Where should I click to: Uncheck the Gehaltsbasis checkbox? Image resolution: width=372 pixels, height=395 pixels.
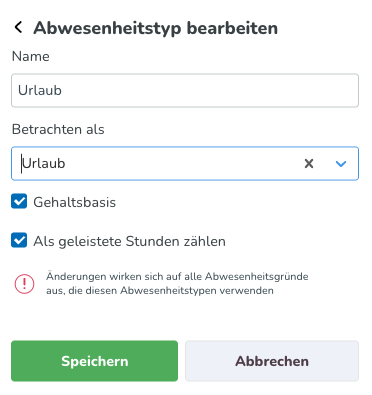click(x=19, y=202)
